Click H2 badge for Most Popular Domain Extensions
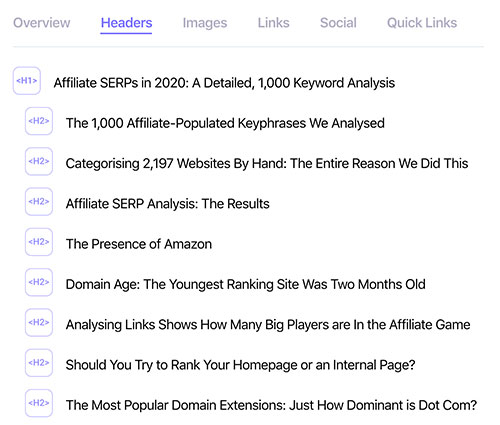Screen dimensions: 500x425 [x=39, y=403]
